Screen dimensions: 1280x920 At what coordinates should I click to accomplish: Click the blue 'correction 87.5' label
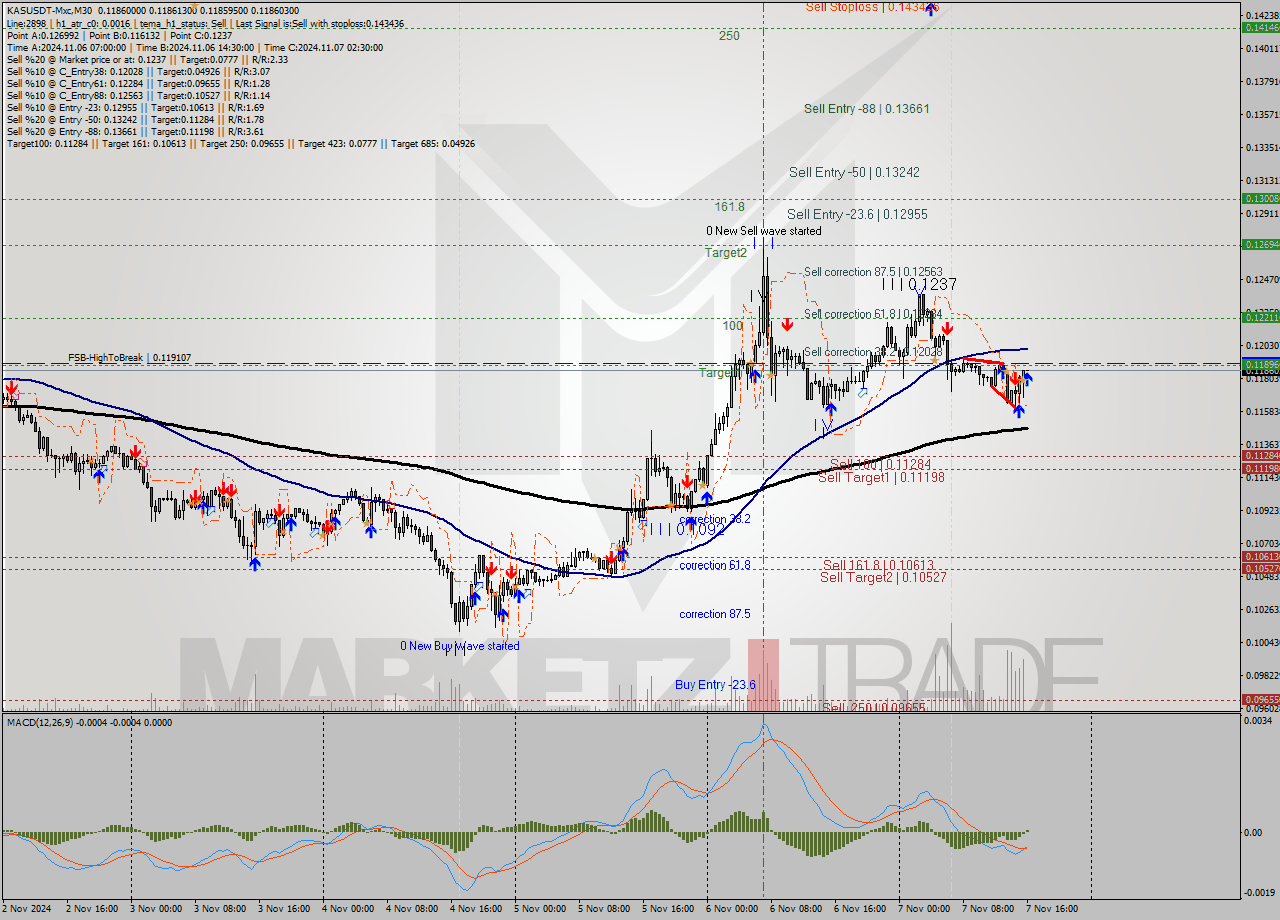pos(715,614)
